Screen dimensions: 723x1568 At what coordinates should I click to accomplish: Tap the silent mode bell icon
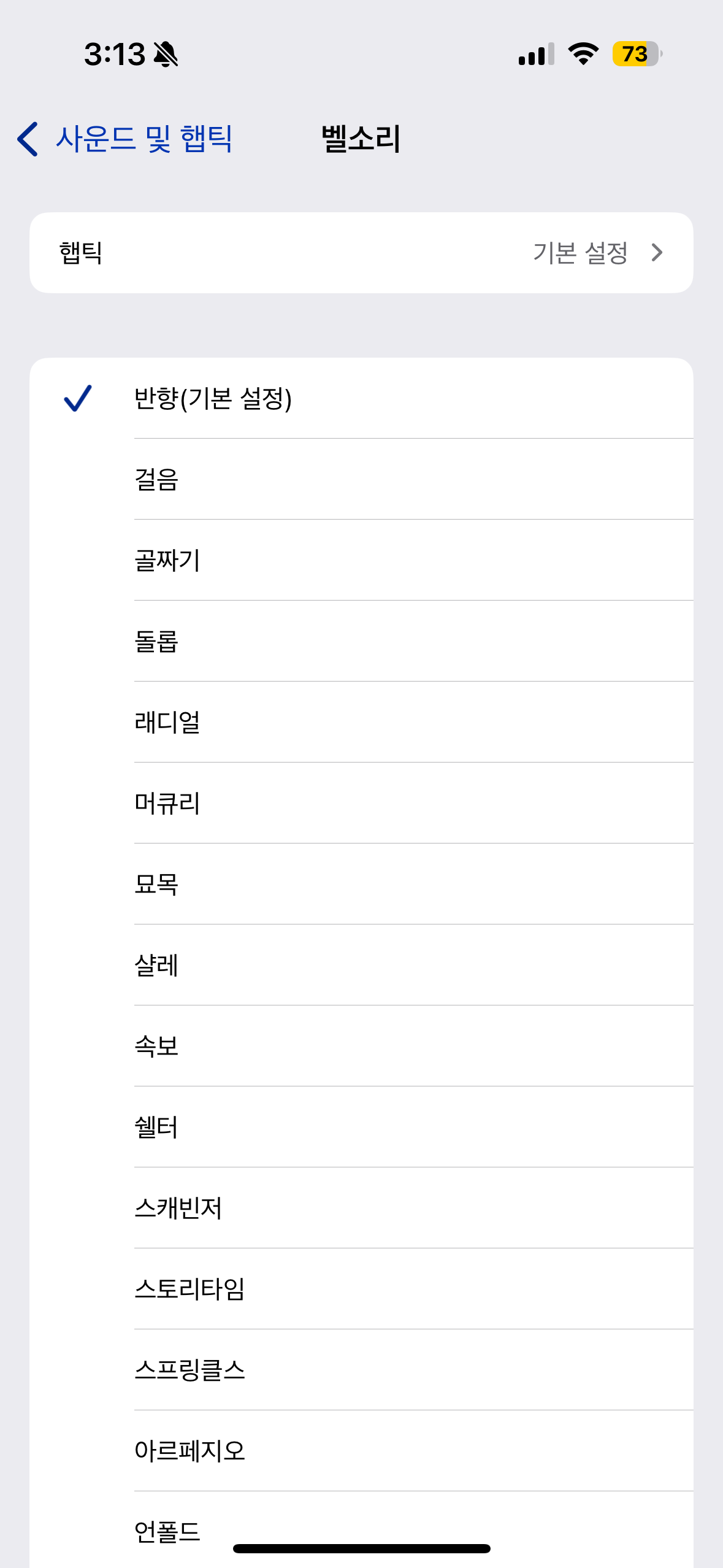(x=166, y=54)
